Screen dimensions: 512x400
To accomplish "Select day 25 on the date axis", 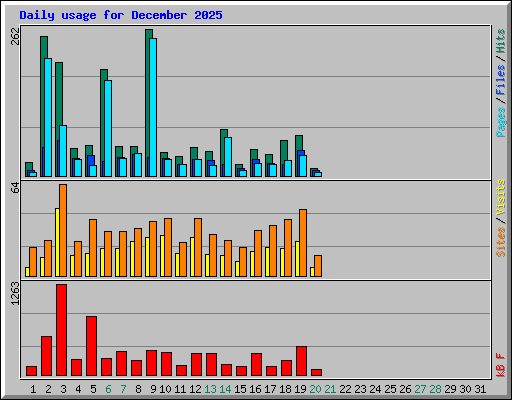I will click(390, 389).
